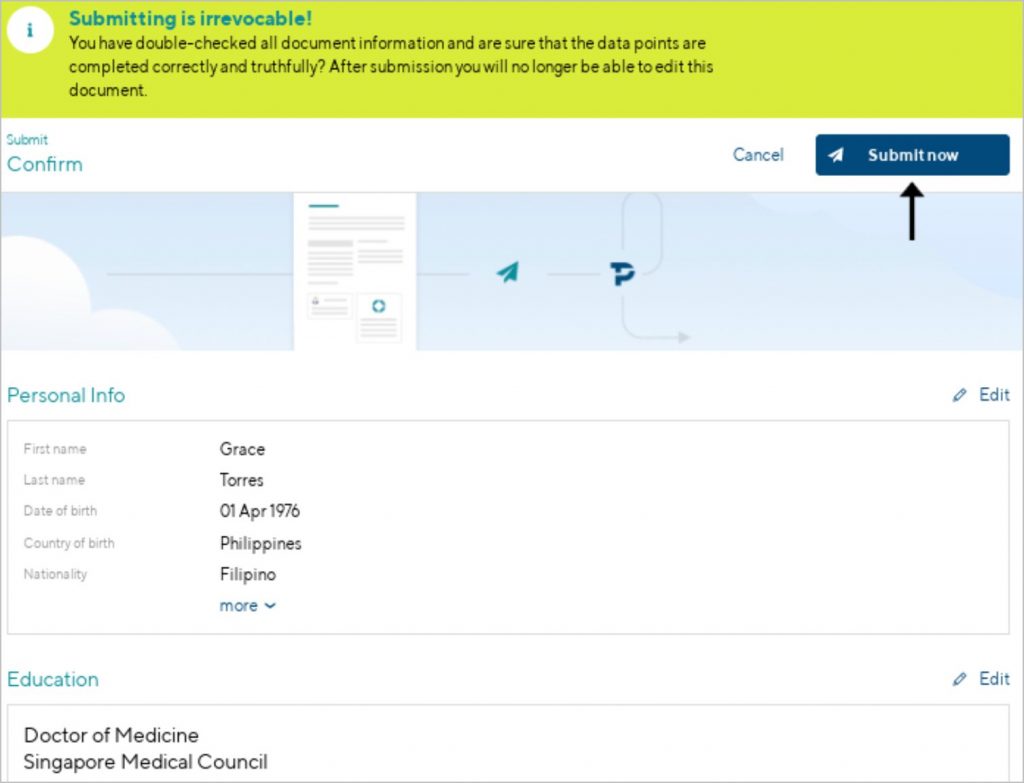
Task: Cancel the submission
Action: click(x=758, y=155)
